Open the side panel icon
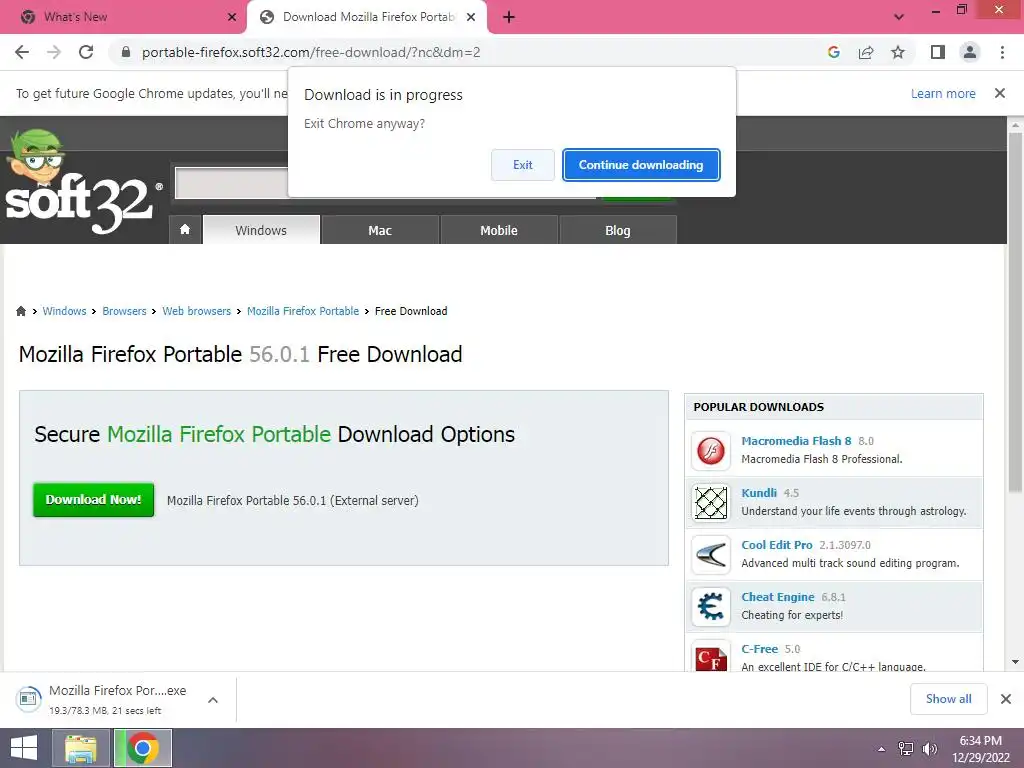Viewport: 1024px width, 768px height. [938, 52]
